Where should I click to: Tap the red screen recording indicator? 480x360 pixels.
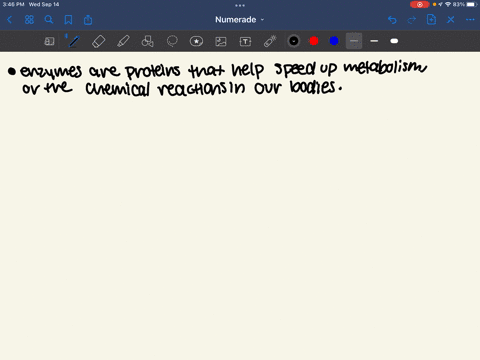420,5
